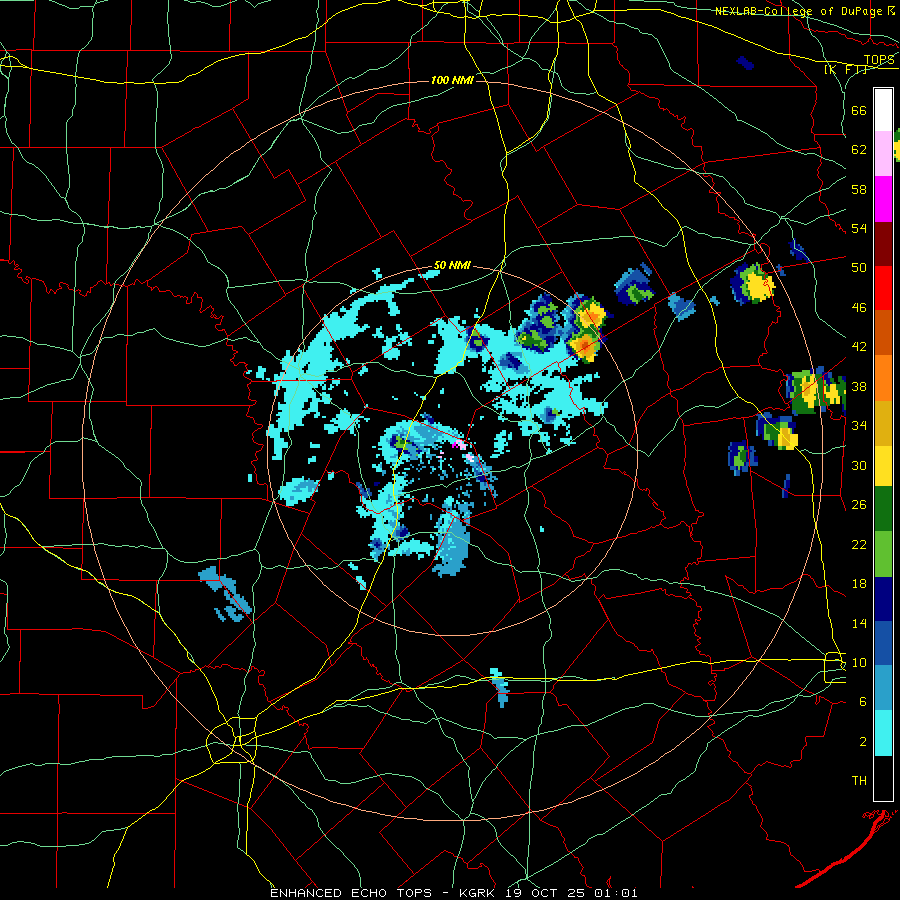Click the "62" legend value
The image size is (900, 900).
[x=859, y=149]
